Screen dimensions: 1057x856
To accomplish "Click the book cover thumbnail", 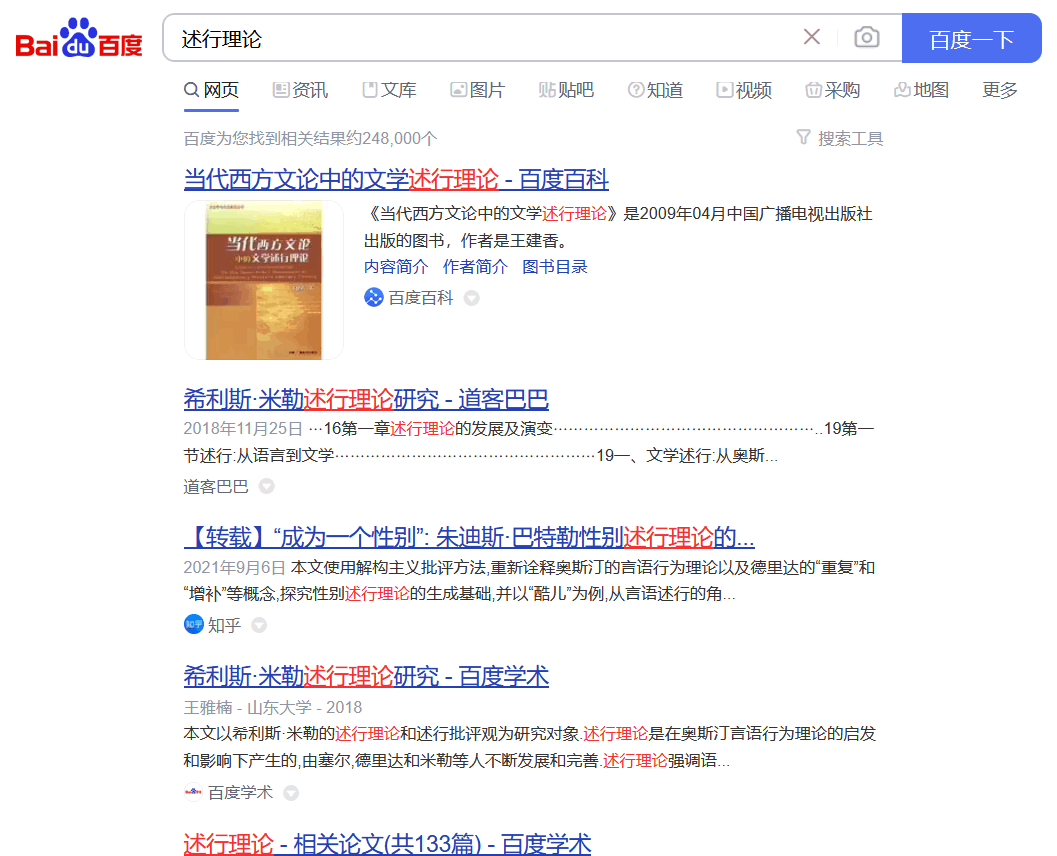I will [264, 280].
